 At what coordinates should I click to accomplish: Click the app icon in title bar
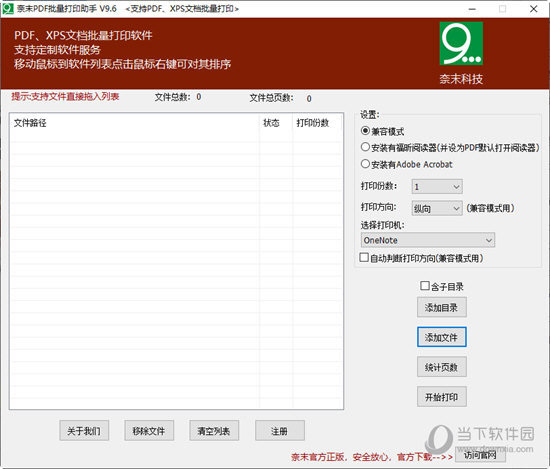(x=8, y=8)
